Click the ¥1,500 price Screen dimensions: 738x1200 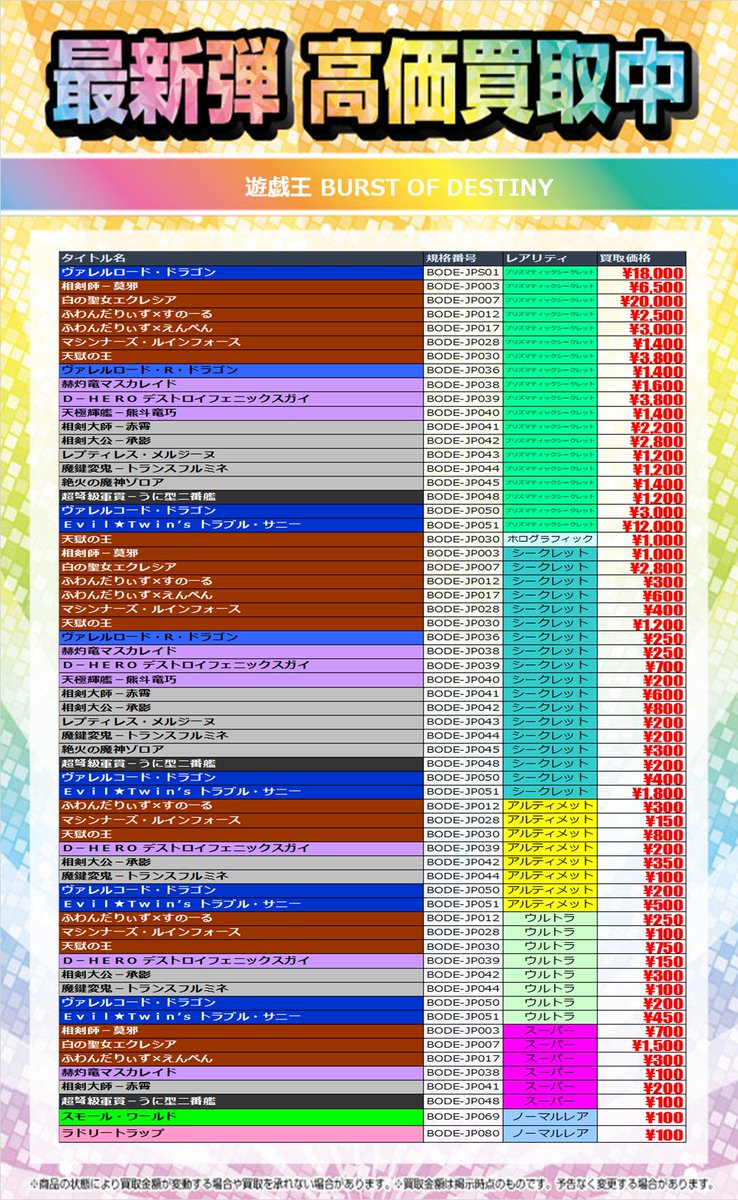click(x=657, y=1045)
